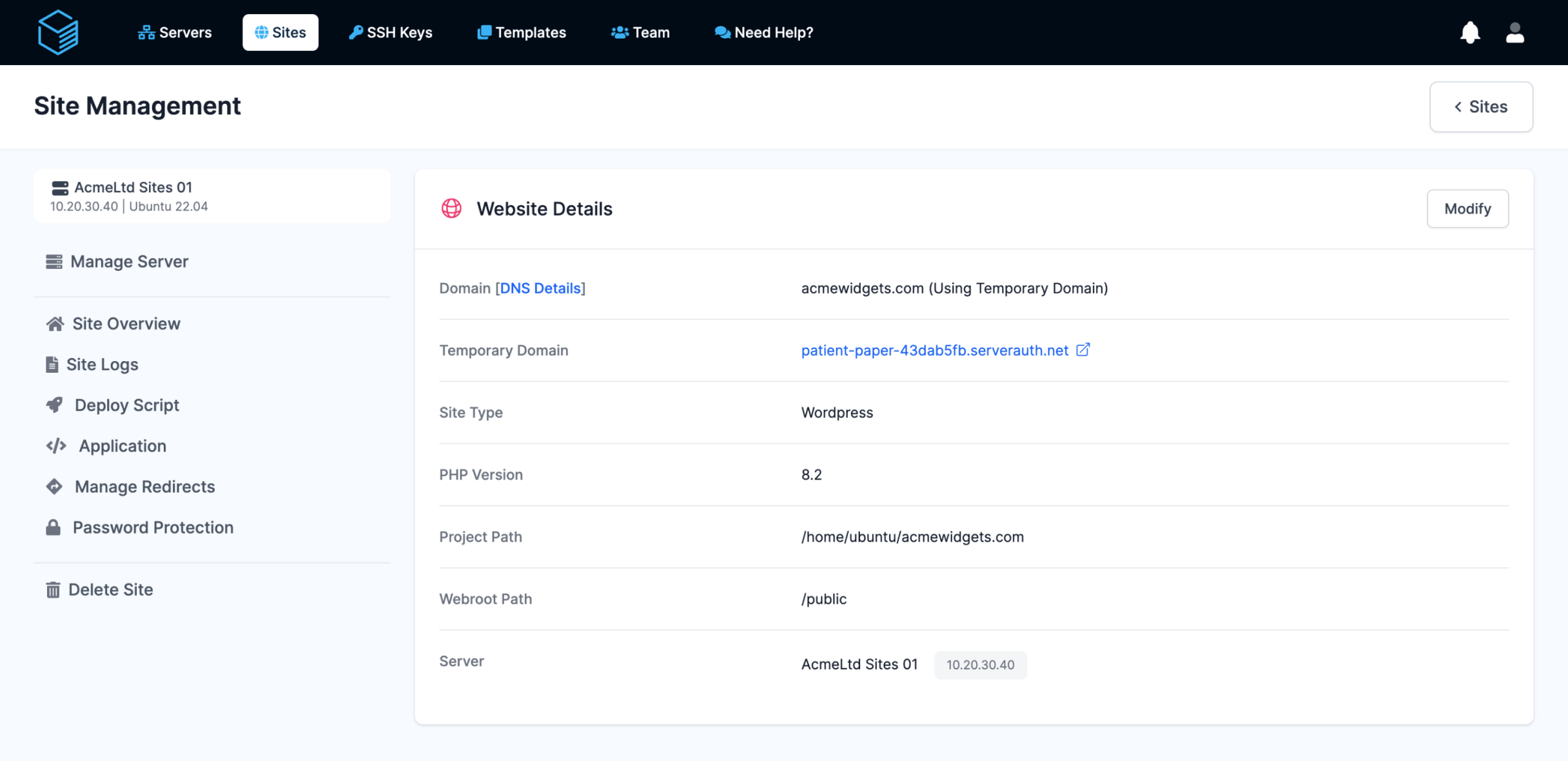Open the DNS Details link
Screen dimensions: 1568x761
(x=540, y=288)
